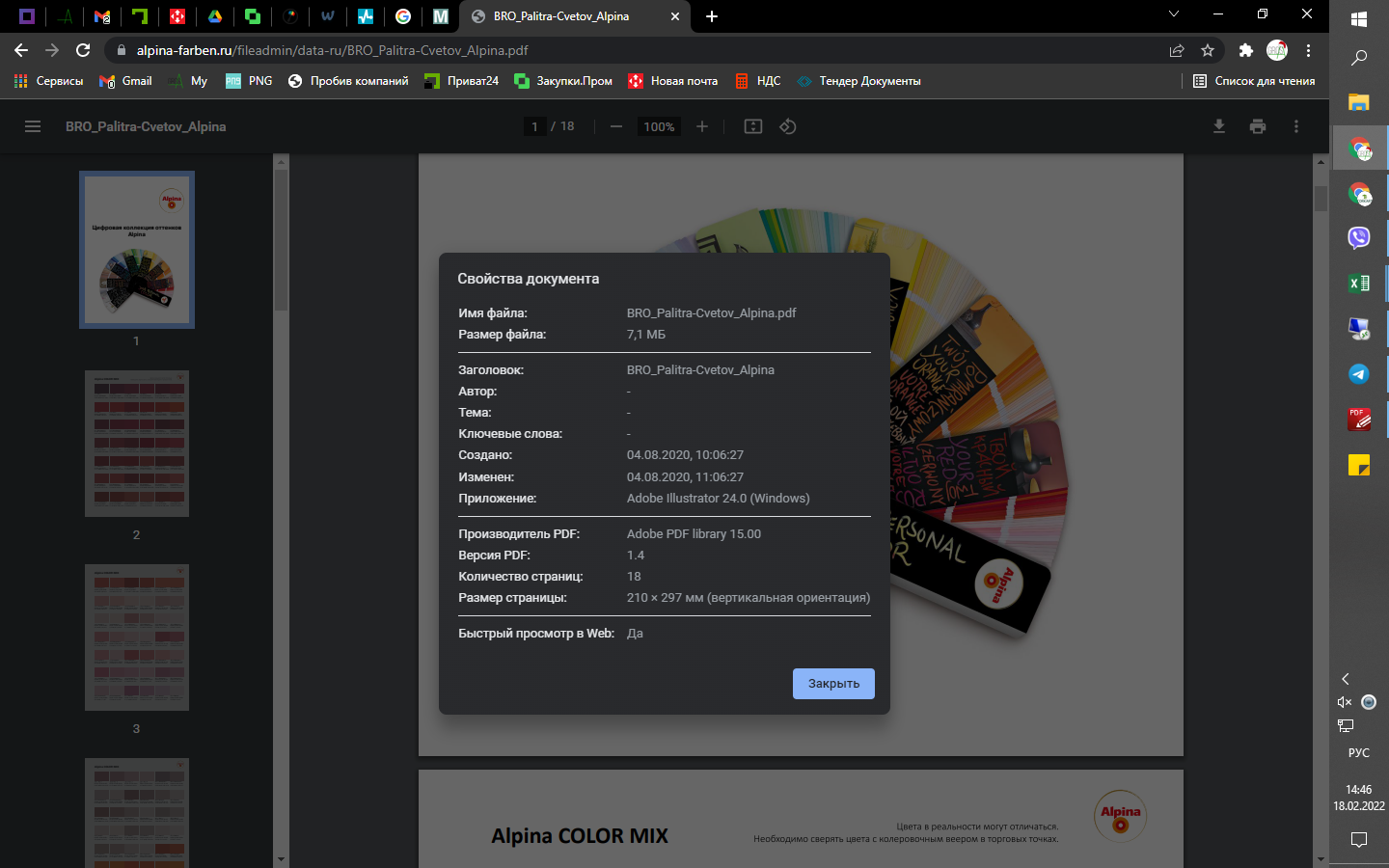The height and width of the screenshot is (868, 1389).
Task: Open the Тендер Документы bookmark
Action: 858,81
